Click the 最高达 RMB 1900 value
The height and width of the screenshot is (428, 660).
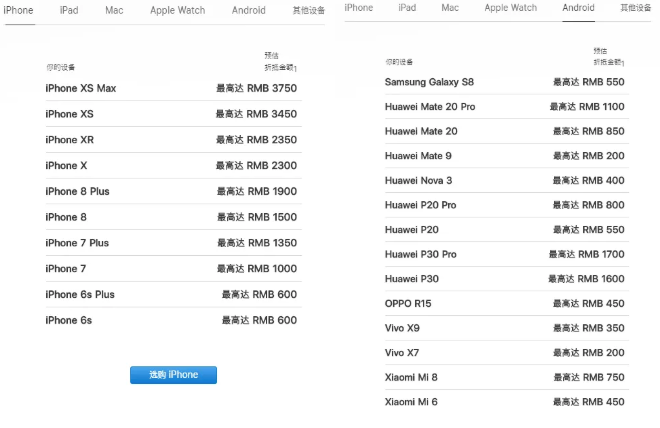point(257,191)
